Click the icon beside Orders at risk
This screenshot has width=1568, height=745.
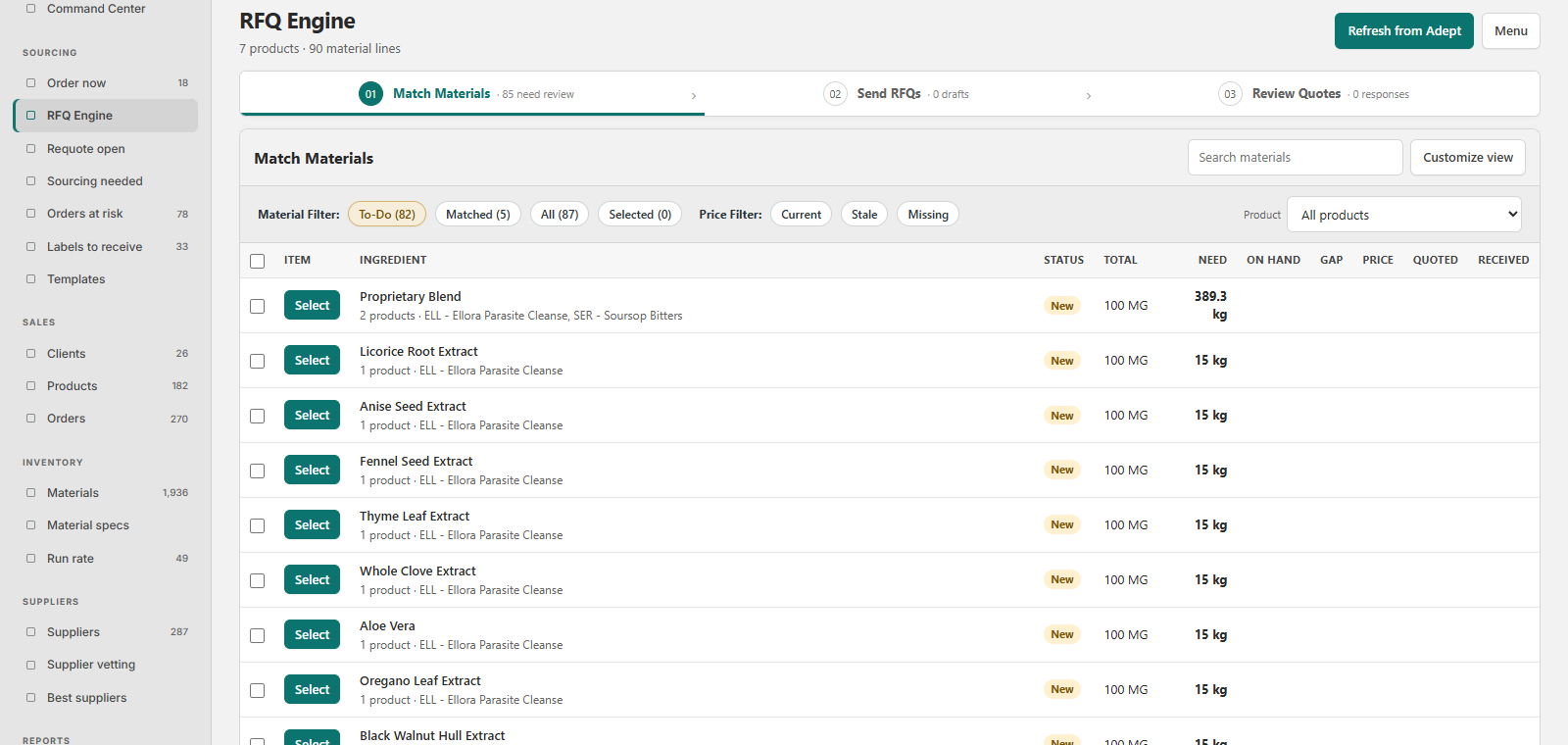coord(30,214)
